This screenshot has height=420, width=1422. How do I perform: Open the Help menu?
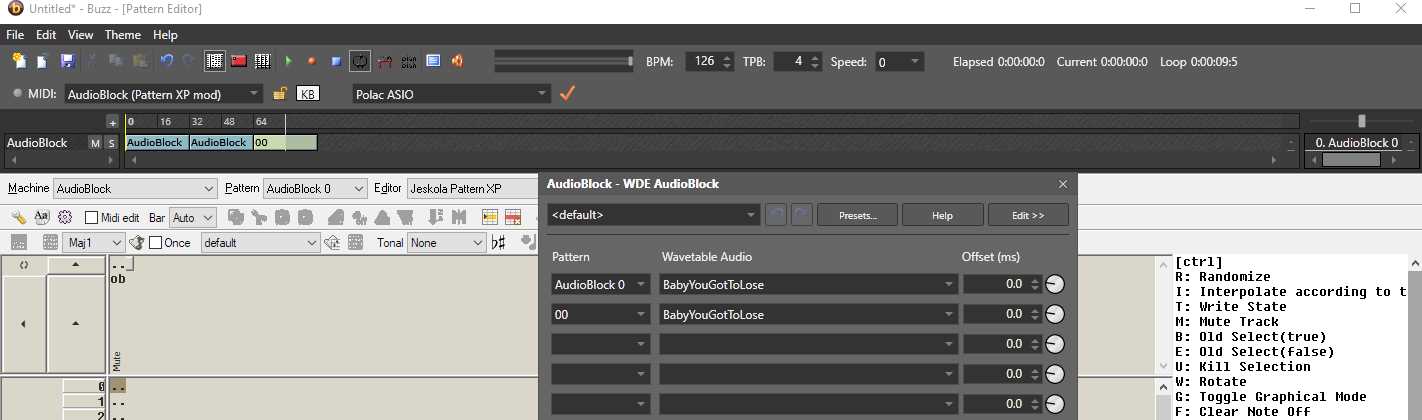click(x=165, y=35)
